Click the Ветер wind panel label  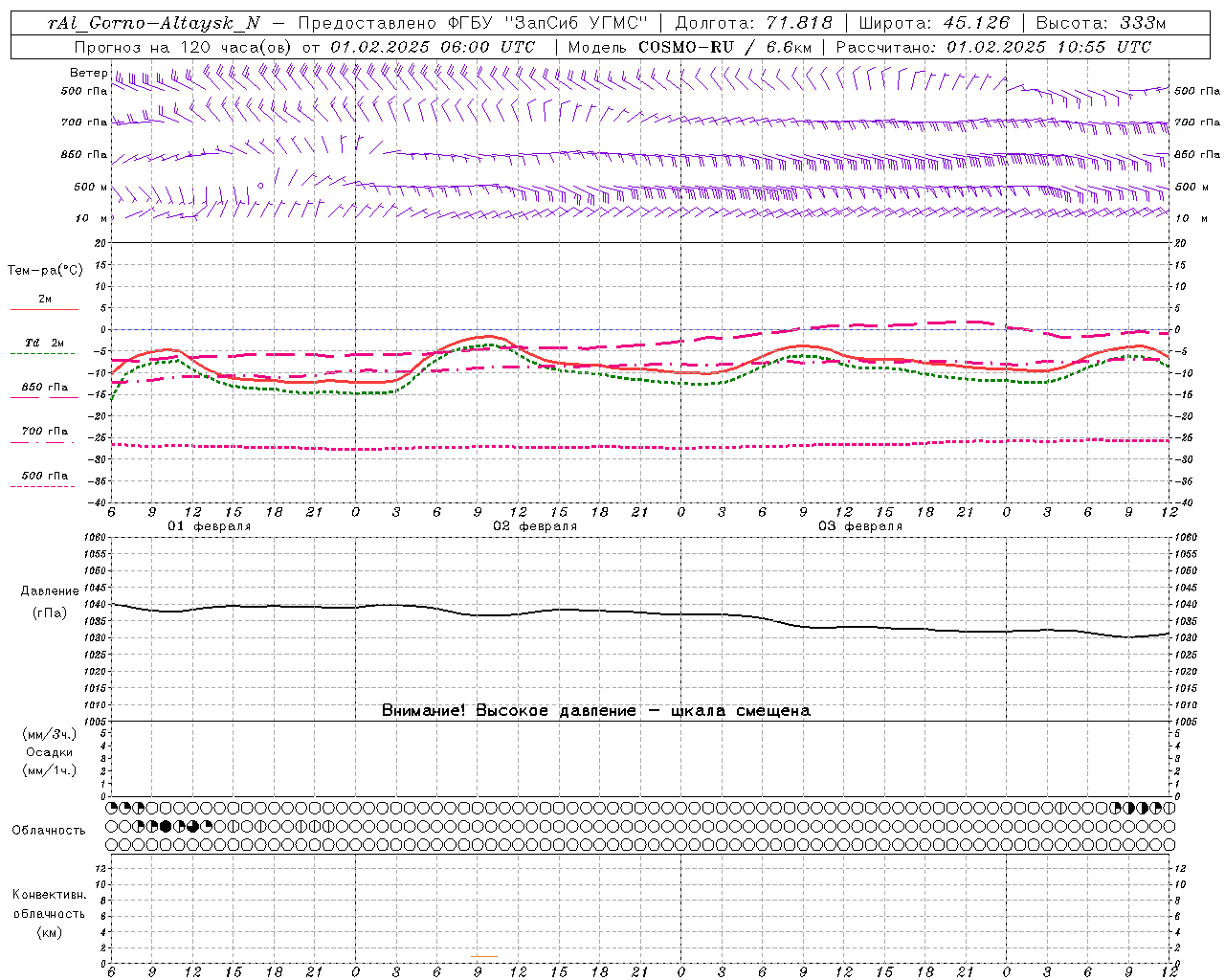coord(89,73)
